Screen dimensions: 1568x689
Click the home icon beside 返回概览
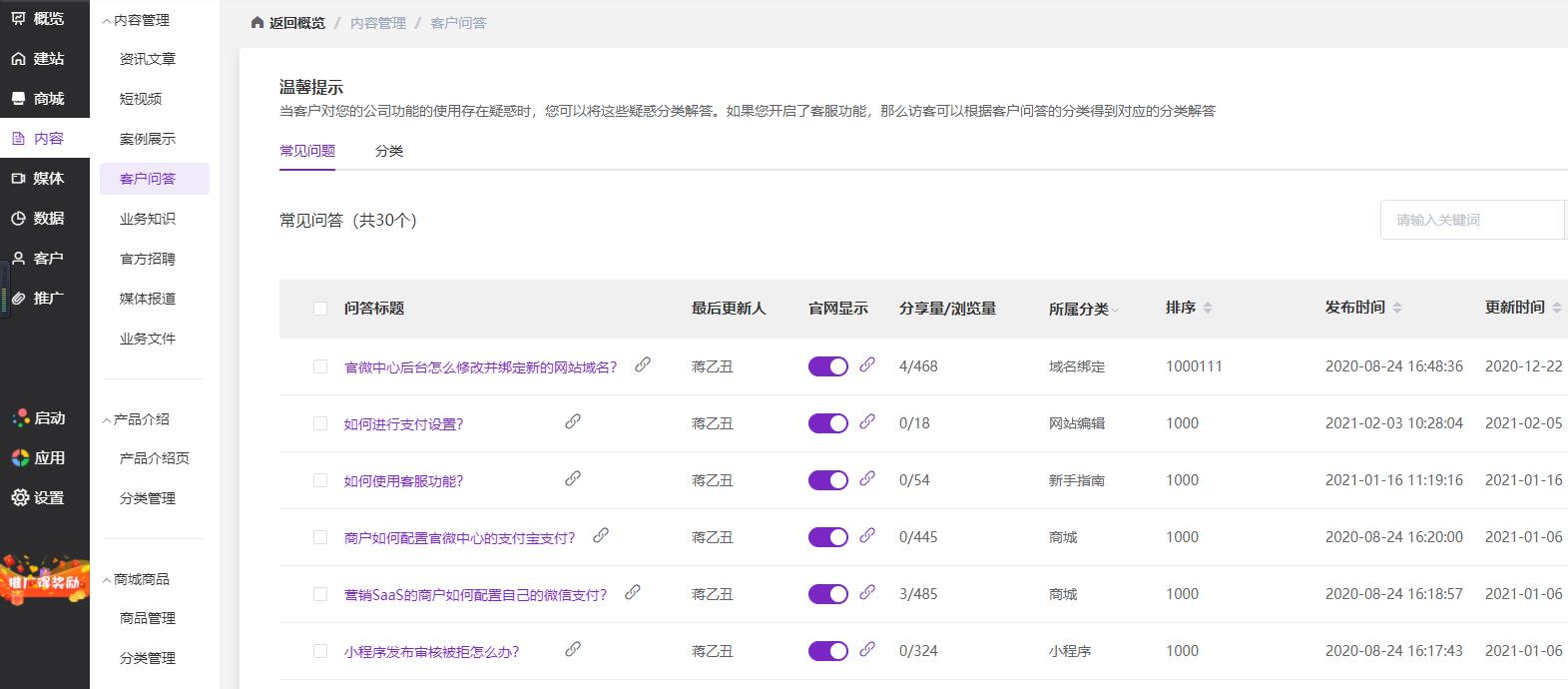pyautogui.click(x=258, y=23)
